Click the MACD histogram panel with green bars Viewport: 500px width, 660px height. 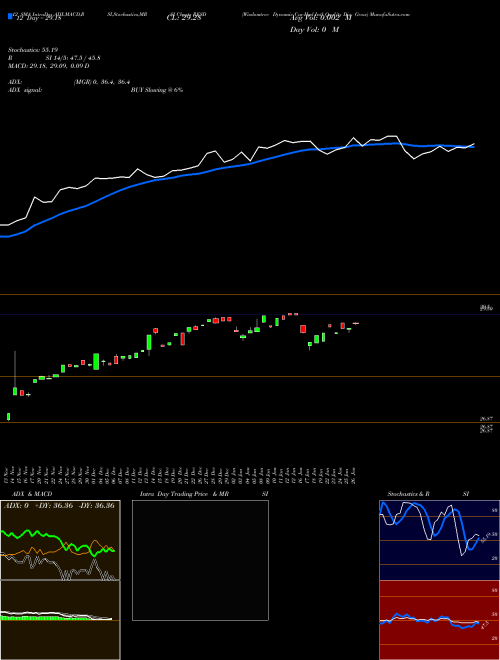click(60, 620)
